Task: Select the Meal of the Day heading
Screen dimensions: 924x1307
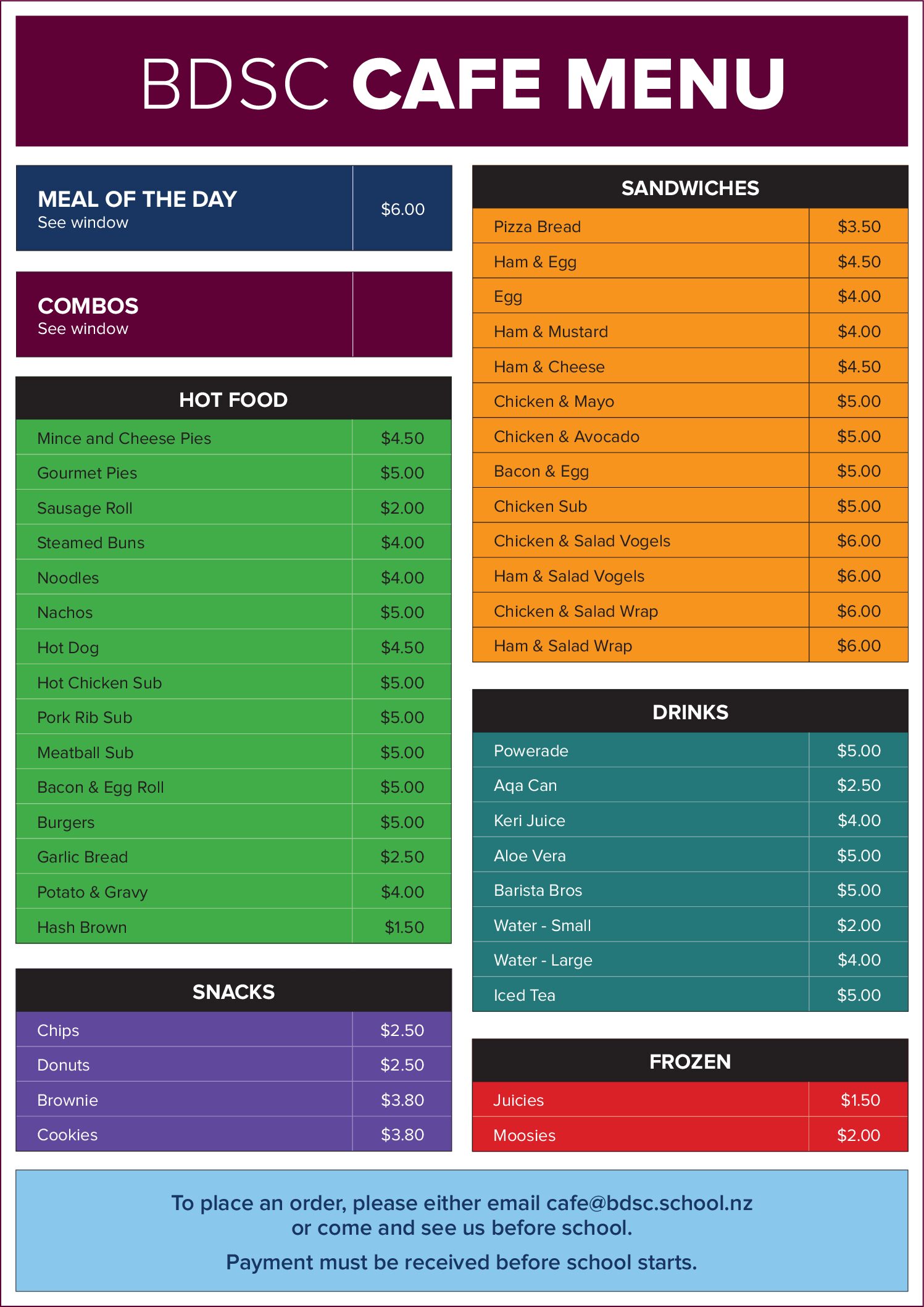Action: coord(137,199)
